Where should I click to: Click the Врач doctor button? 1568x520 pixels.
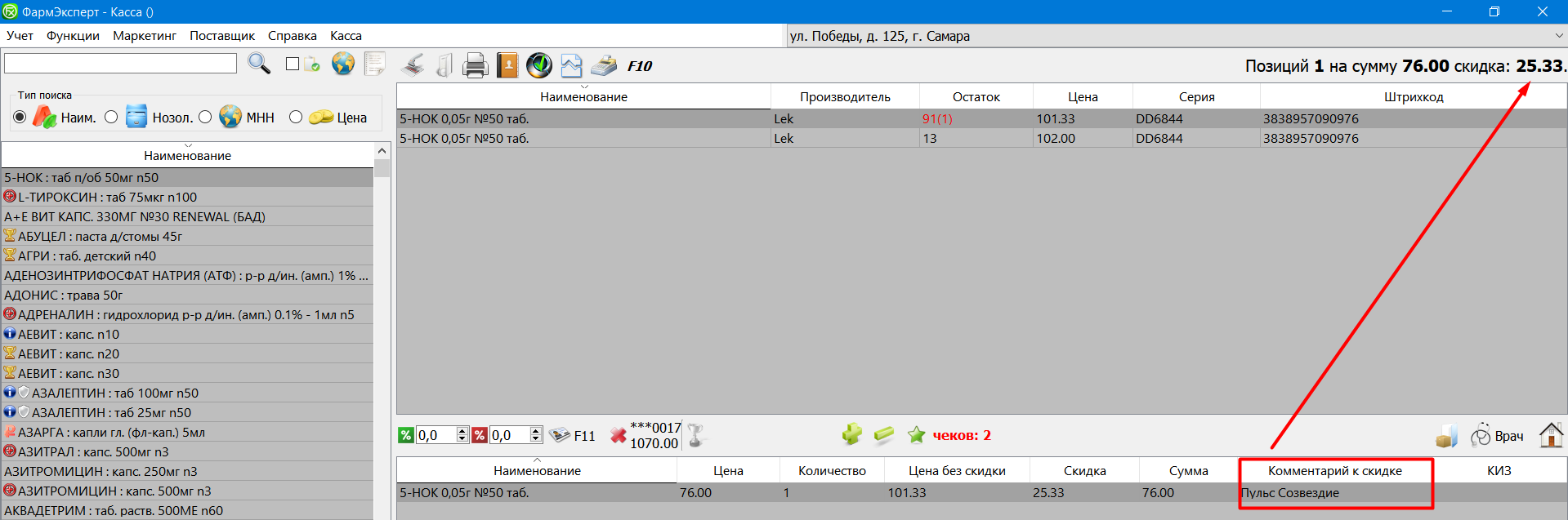tap(1498, 436)
